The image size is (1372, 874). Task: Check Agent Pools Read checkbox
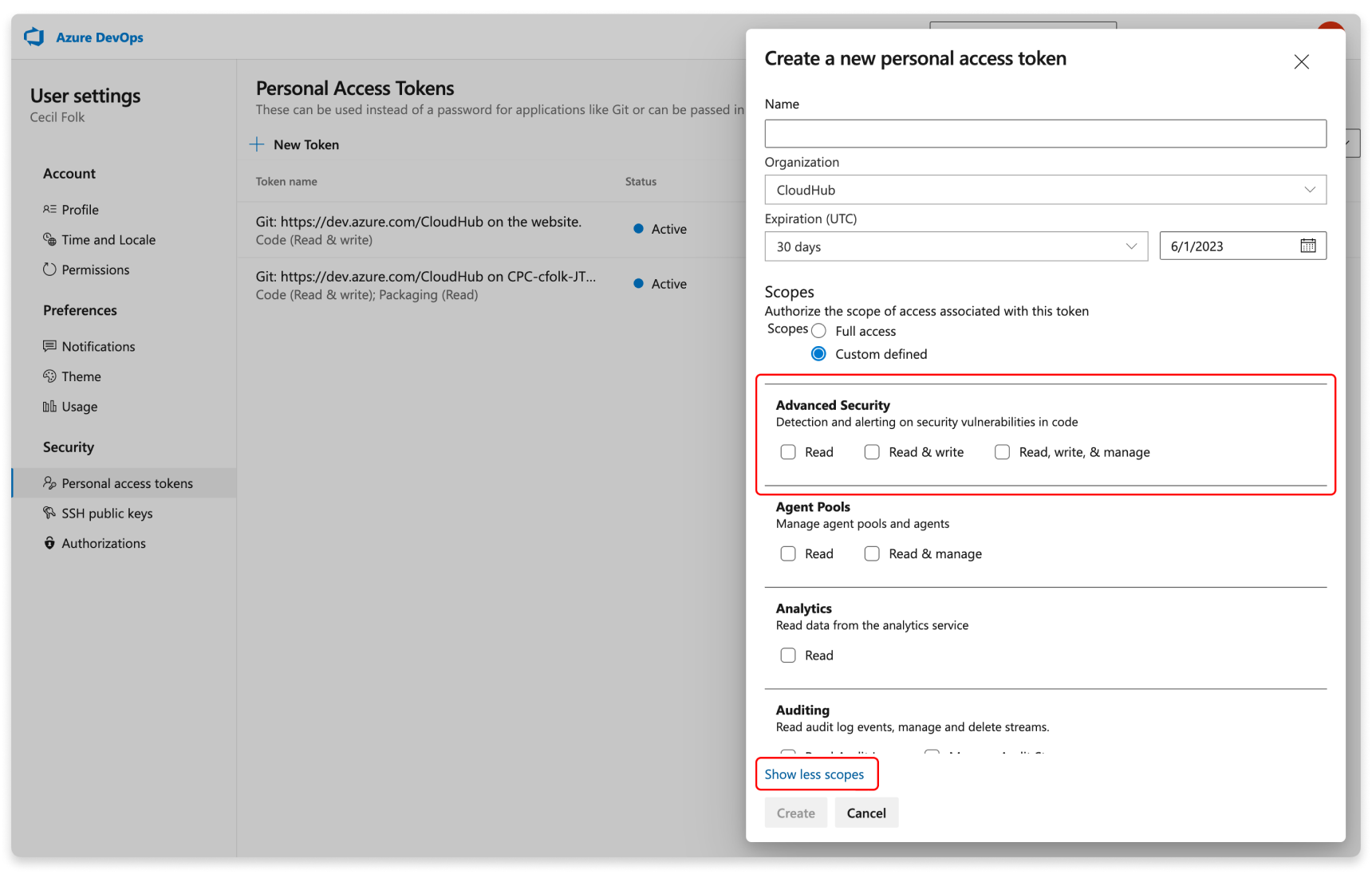tap(788, 553)
